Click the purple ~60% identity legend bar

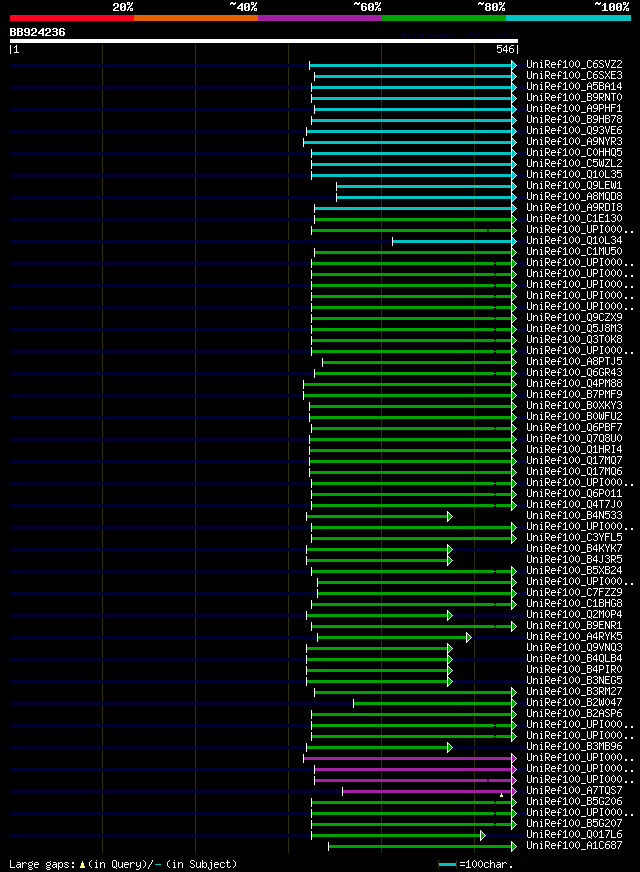(320, 18)
